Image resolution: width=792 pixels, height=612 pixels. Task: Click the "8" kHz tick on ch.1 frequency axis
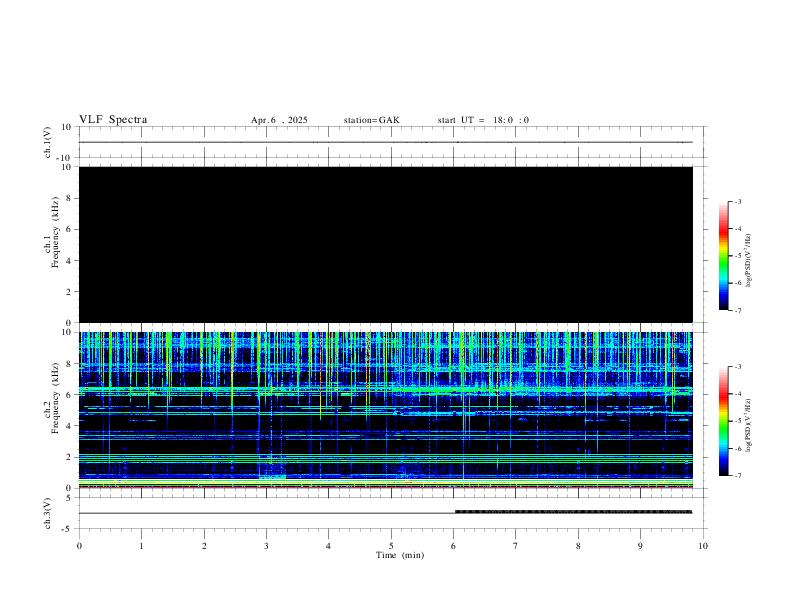(70, 198)
